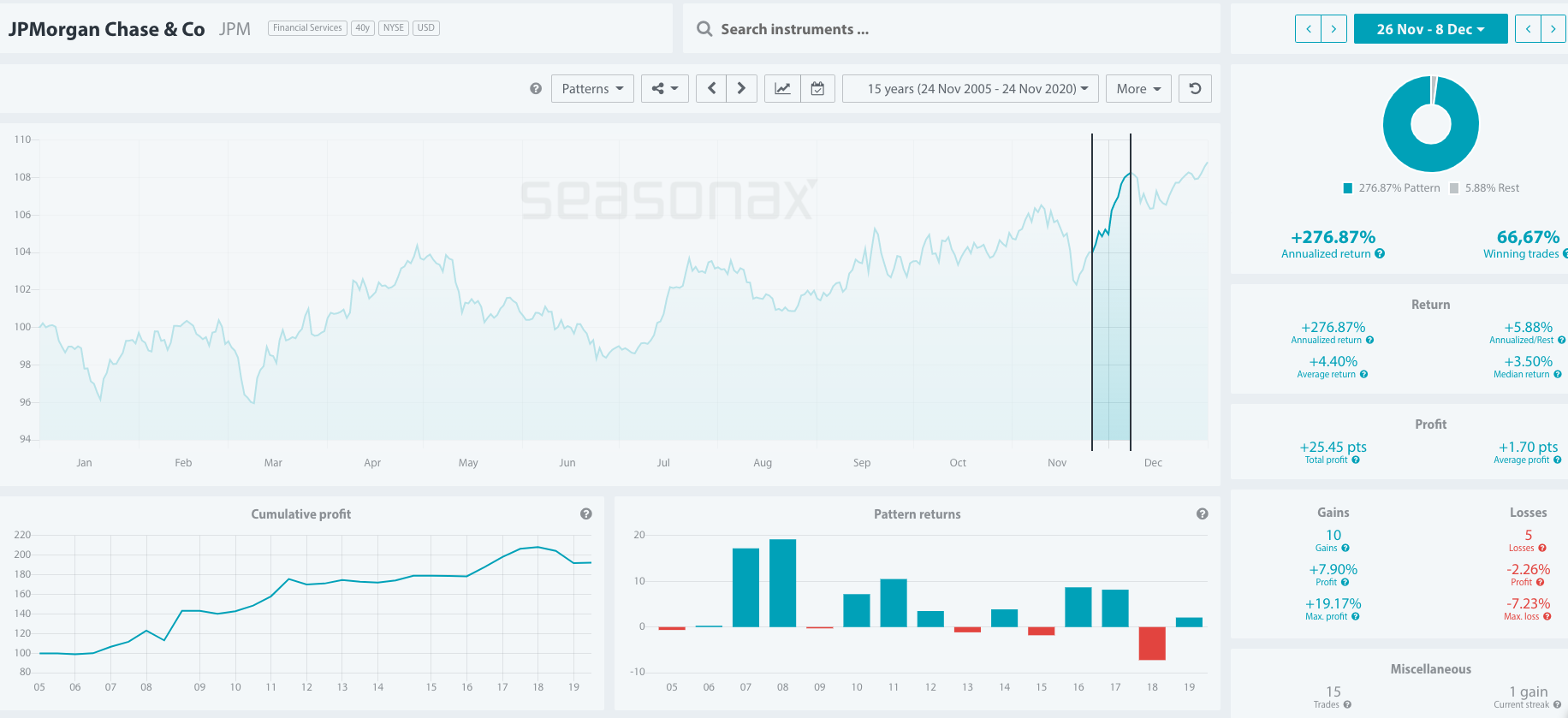This screenshot has width=1568, height=718.
Task: Click the +19.17% max profit value
Action: pos(1333,603)
